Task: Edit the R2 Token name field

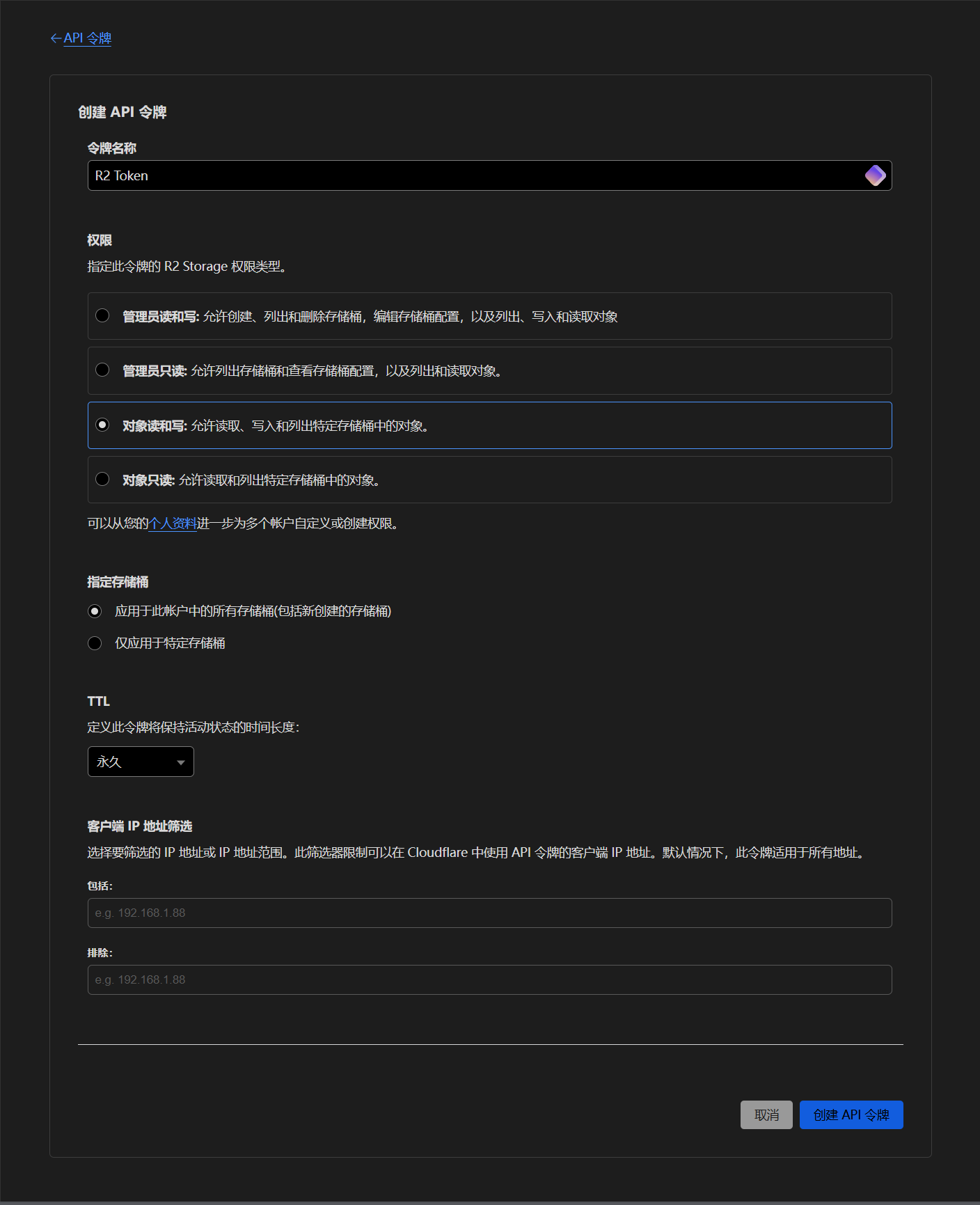Action: tap(489, 175)
